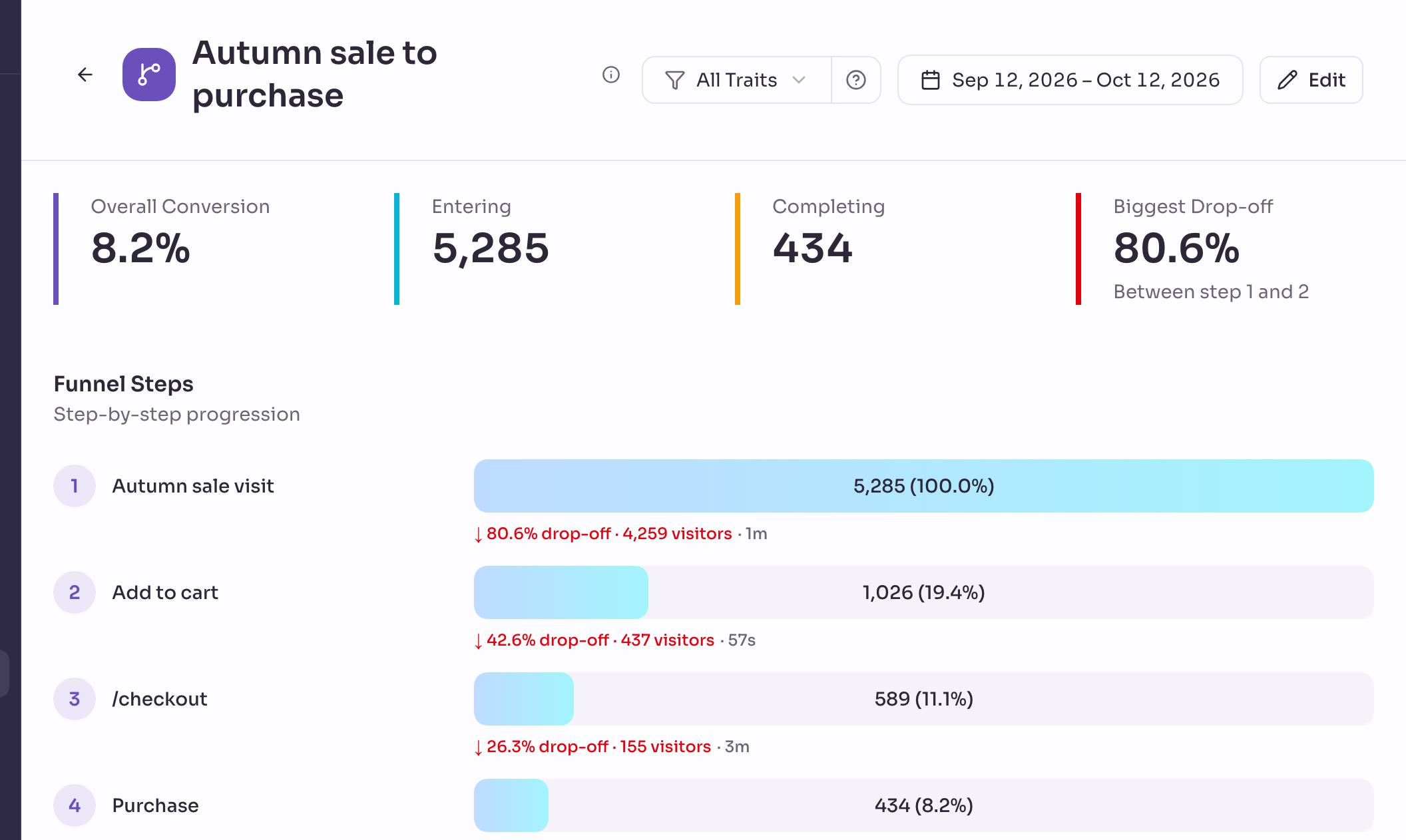
Task: Click the calendar icon
Action: (x=930, y=80)
